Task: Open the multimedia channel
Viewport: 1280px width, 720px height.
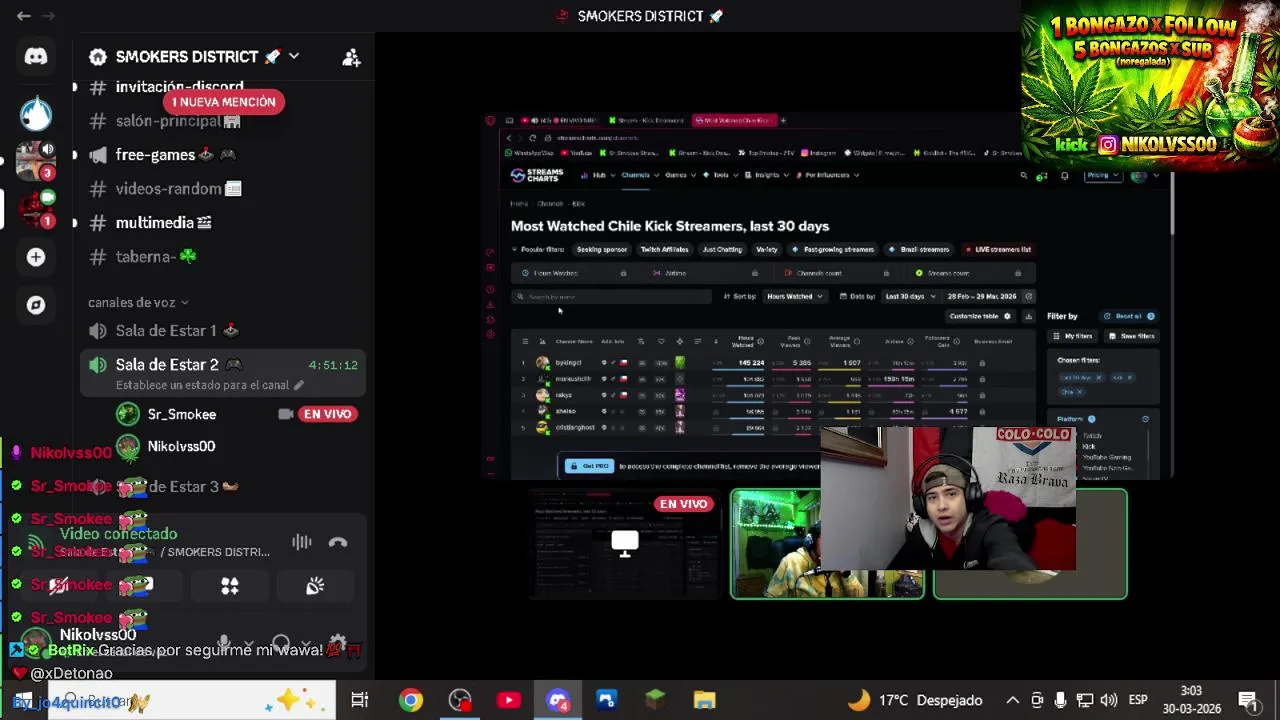Action: pos(163,223)
